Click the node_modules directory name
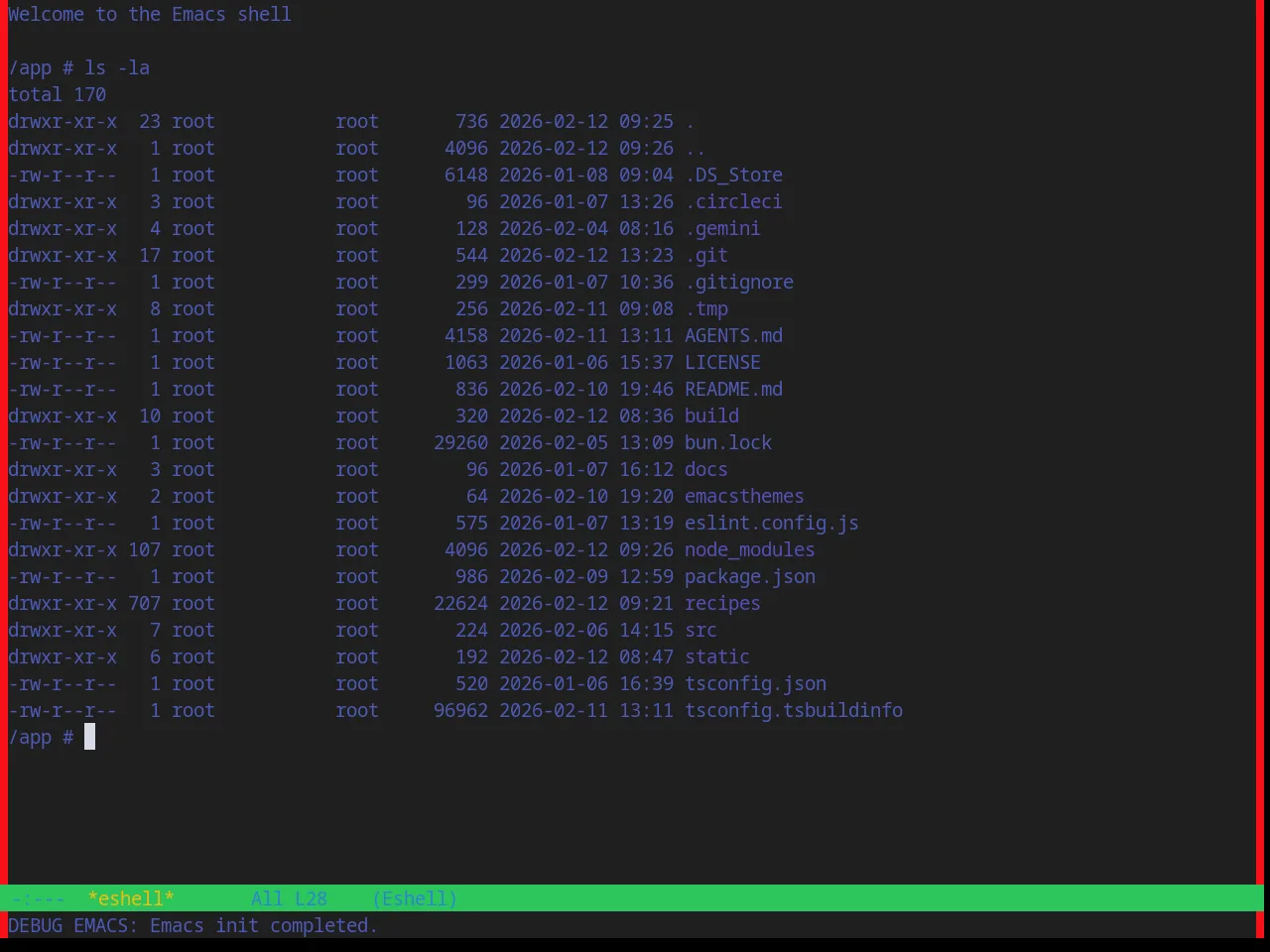This screenshot has width=1270, height=952. tap(750, 549)
